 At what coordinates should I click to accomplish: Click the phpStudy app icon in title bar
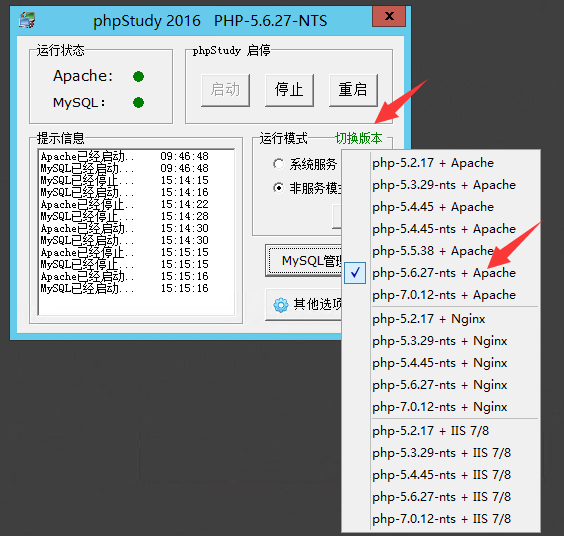click(x=27, y=20)
